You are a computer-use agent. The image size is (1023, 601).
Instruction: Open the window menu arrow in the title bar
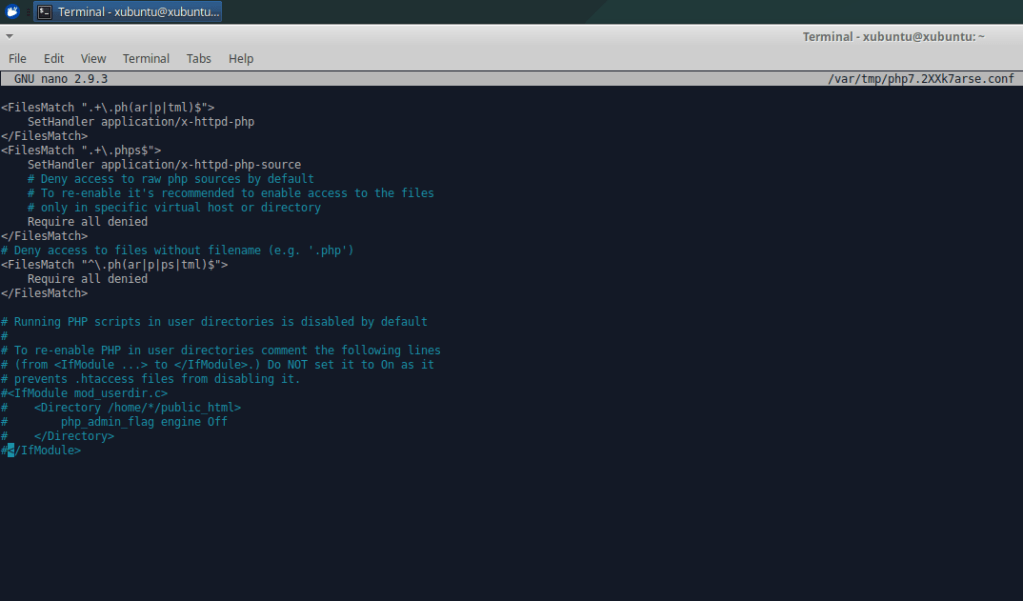pyautogui.click(x=9, y=36)
